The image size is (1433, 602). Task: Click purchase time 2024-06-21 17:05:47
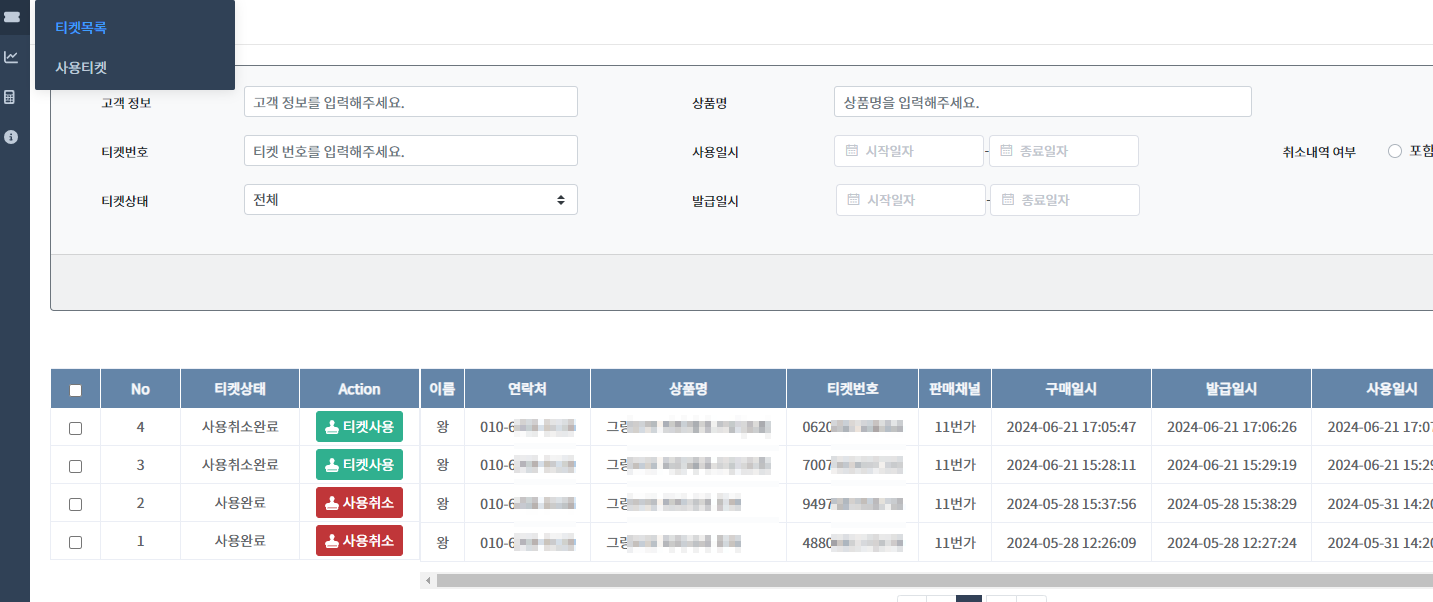pyautogui.click(x=1071, y=427)
